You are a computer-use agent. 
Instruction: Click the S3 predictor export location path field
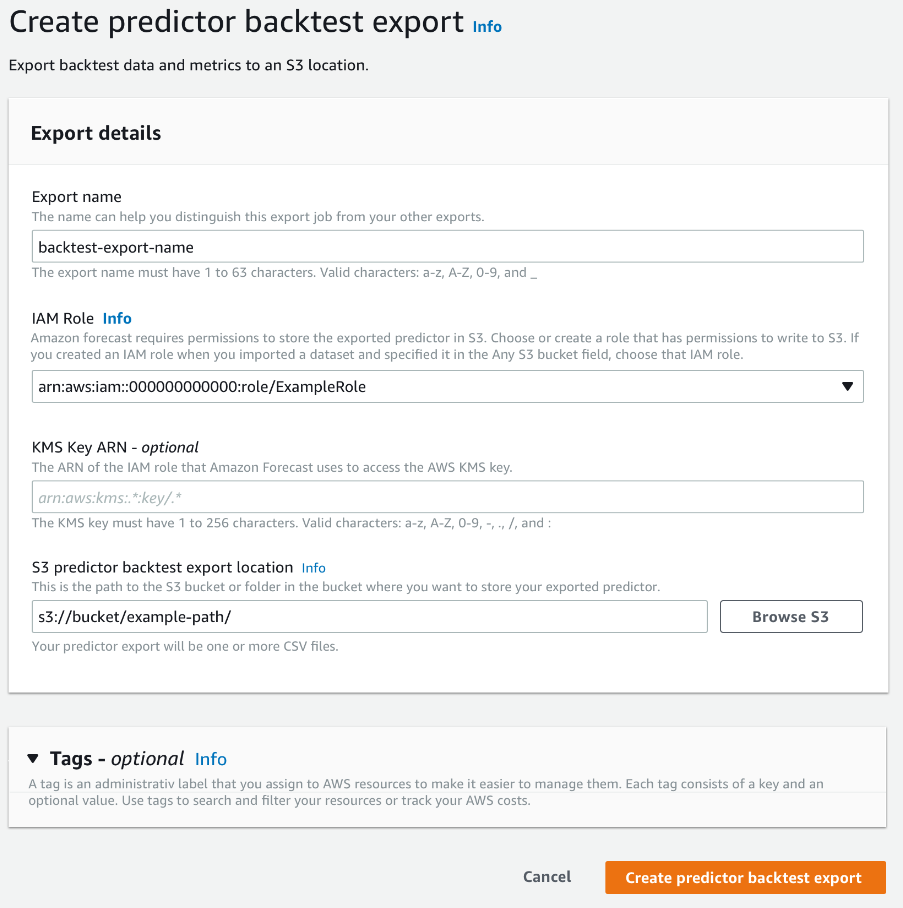[370, 616]
